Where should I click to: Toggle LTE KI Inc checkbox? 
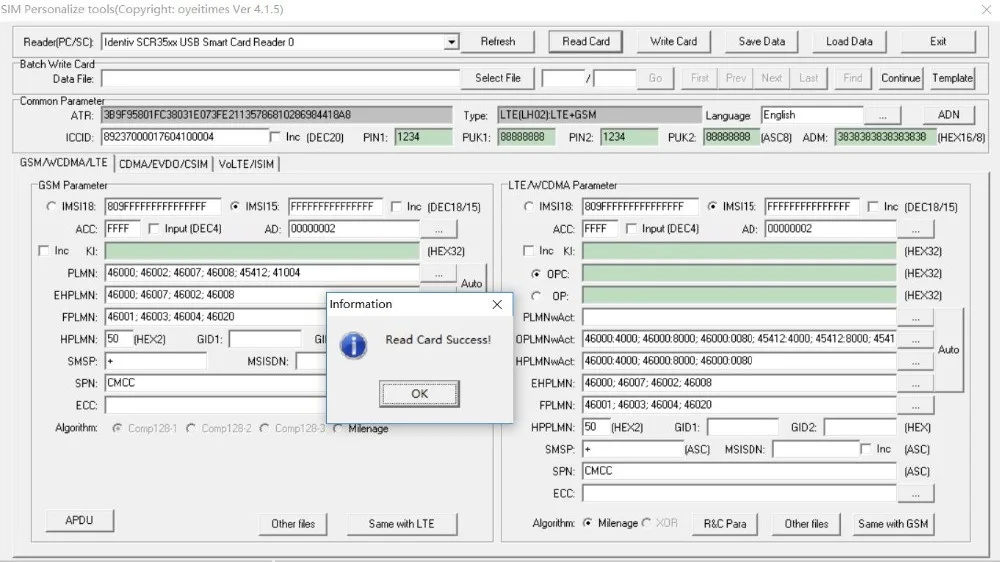click(528, 251)
